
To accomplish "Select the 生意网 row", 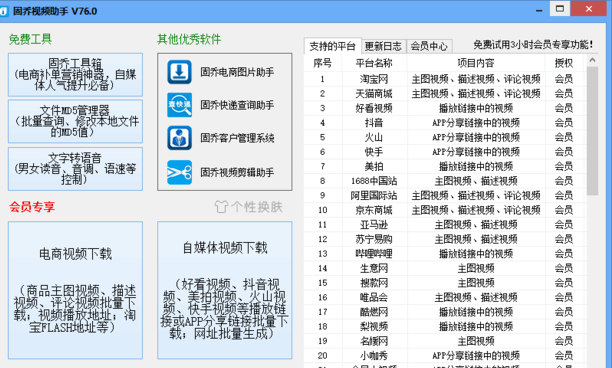I will coord(445,268).
